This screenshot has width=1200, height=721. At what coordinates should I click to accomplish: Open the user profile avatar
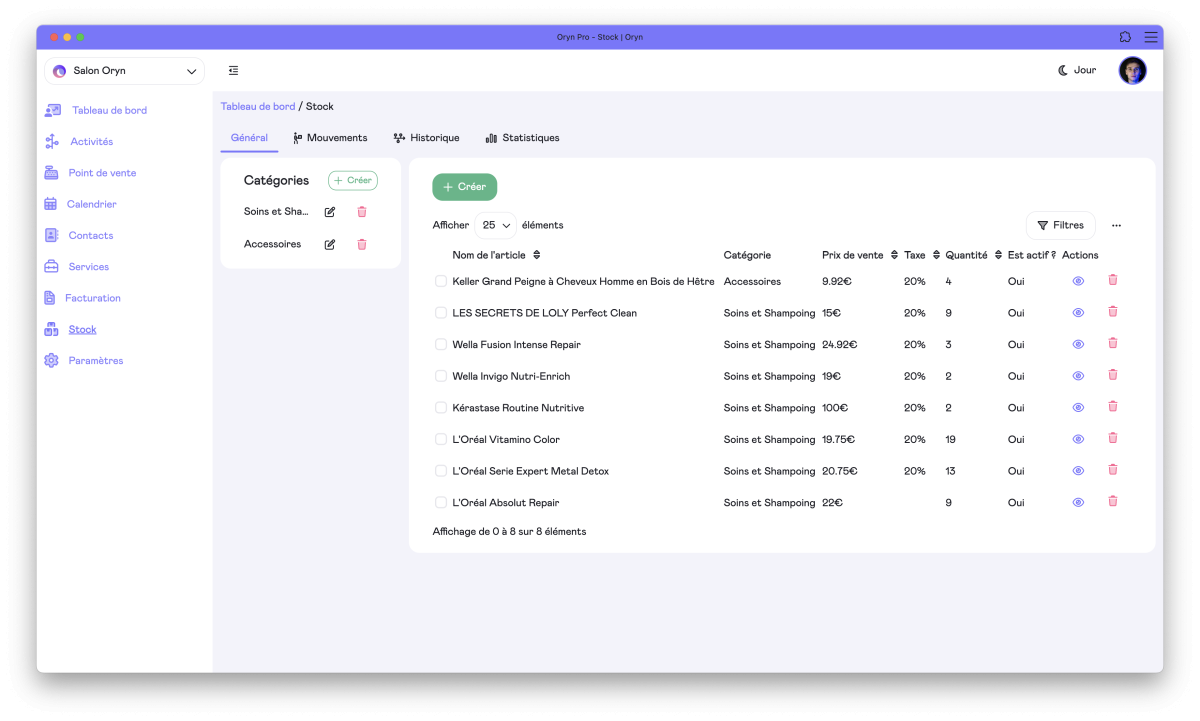[1132, 71]
